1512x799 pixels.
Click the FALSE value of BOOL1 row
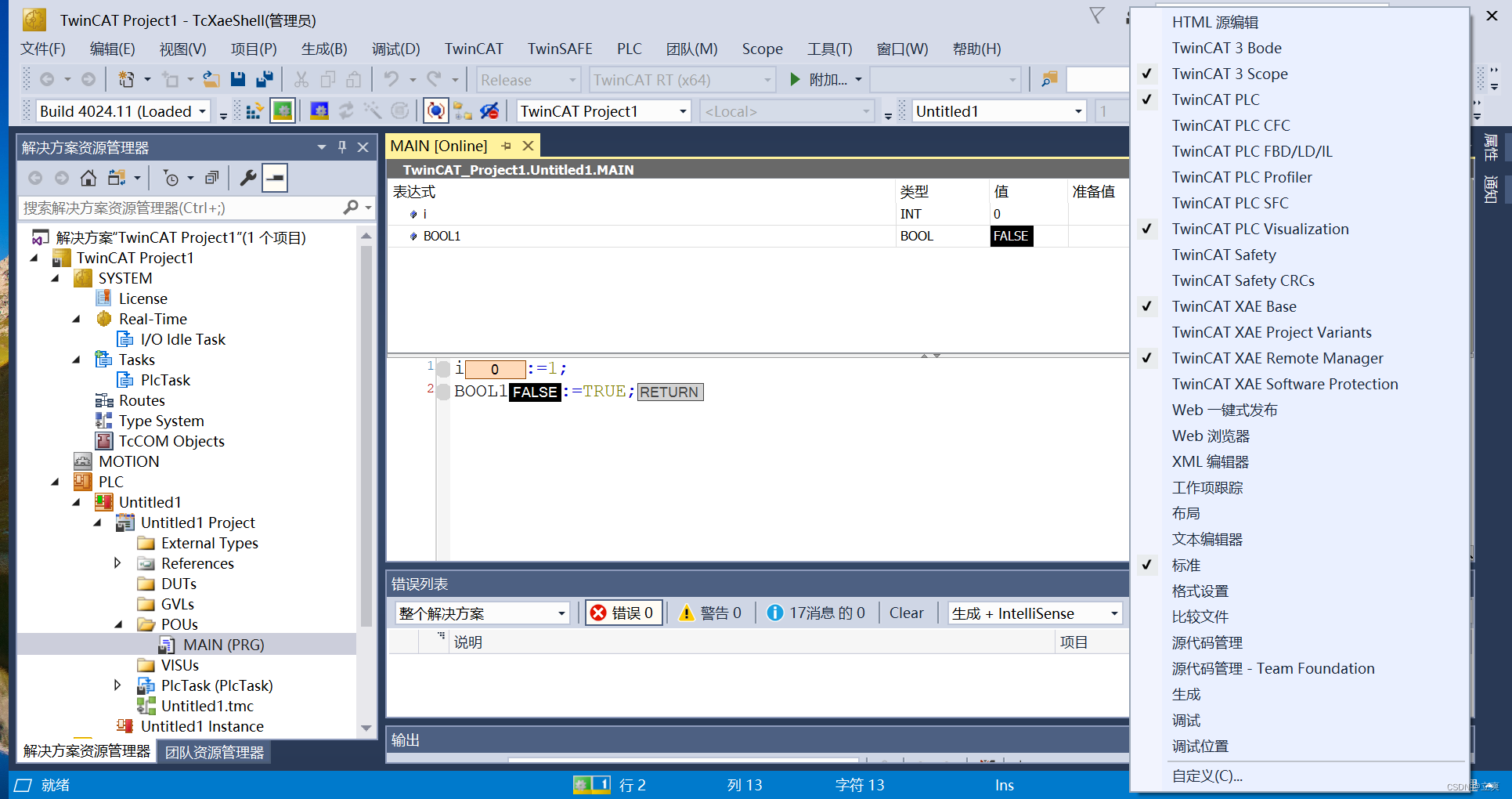[1011, 236]
